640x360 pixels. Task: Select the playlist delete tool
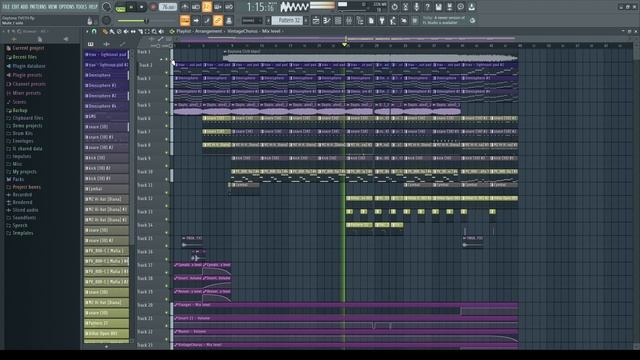pos(119,31)
